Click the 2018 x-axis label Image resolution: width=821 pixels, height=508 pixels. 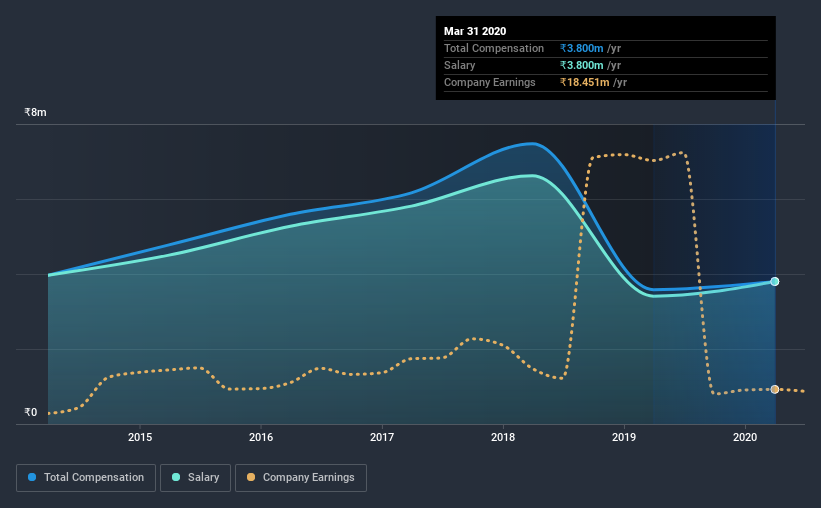coord(503,437)
